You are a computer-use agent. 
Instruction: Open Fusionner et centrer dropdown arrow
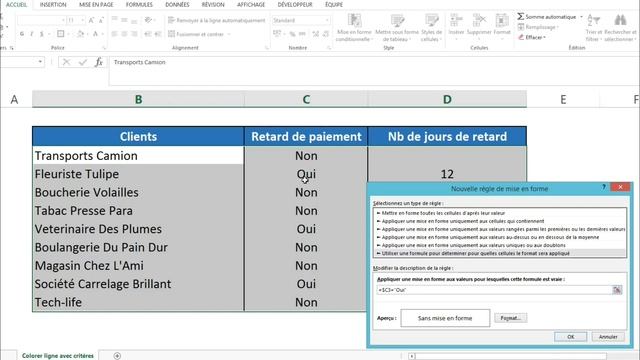click(x=229, y=34)
